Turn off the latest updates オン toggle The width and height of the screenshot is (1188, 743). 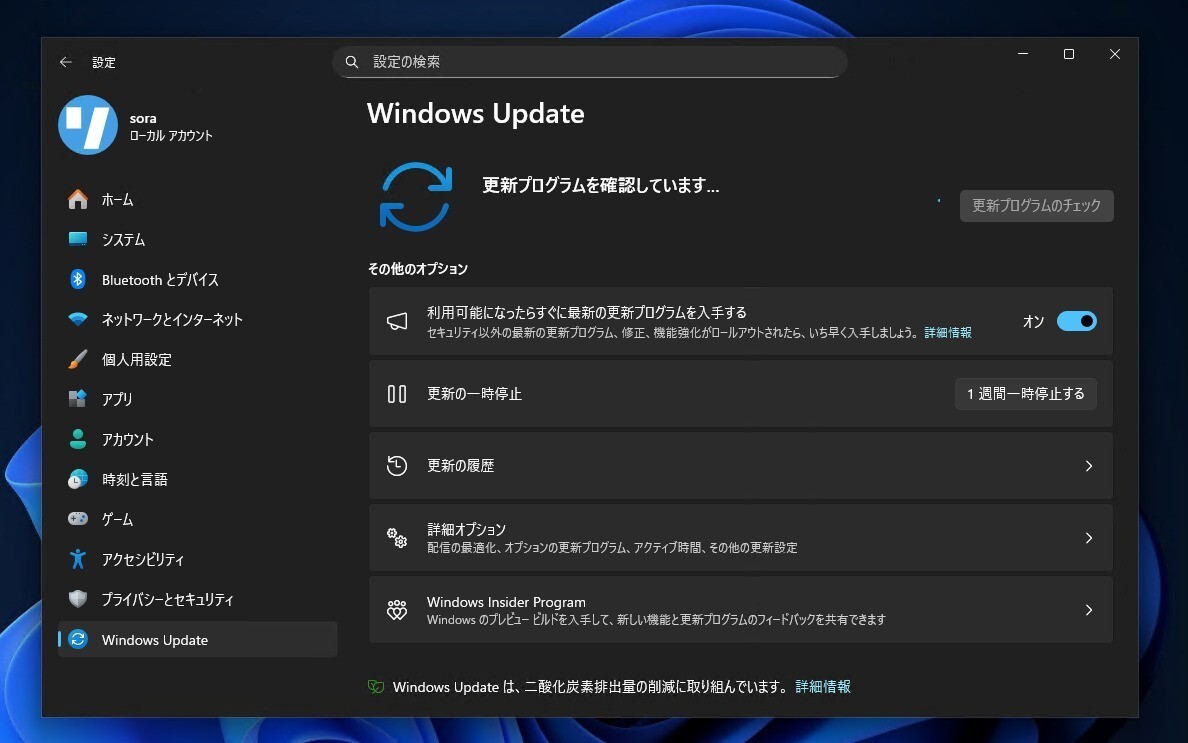(1077, 321)
